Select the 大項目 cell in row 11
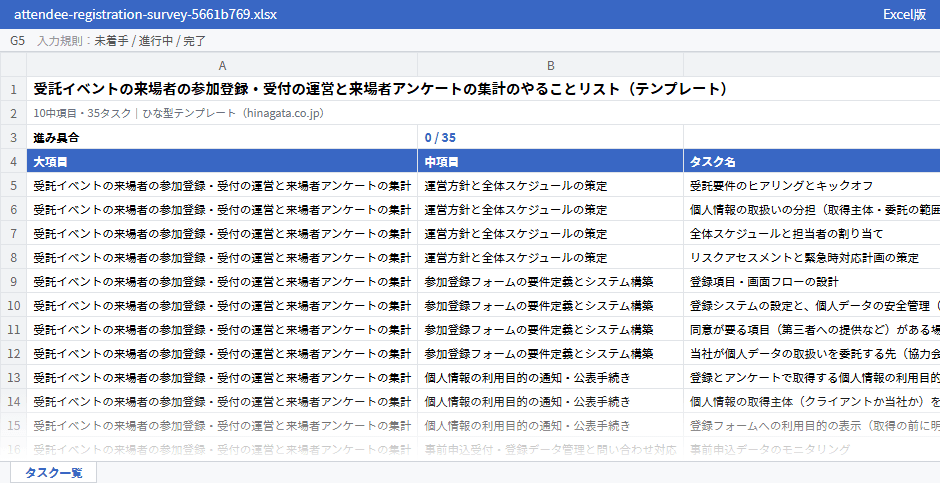Screen dimensions: 940x483 [222, 329]
